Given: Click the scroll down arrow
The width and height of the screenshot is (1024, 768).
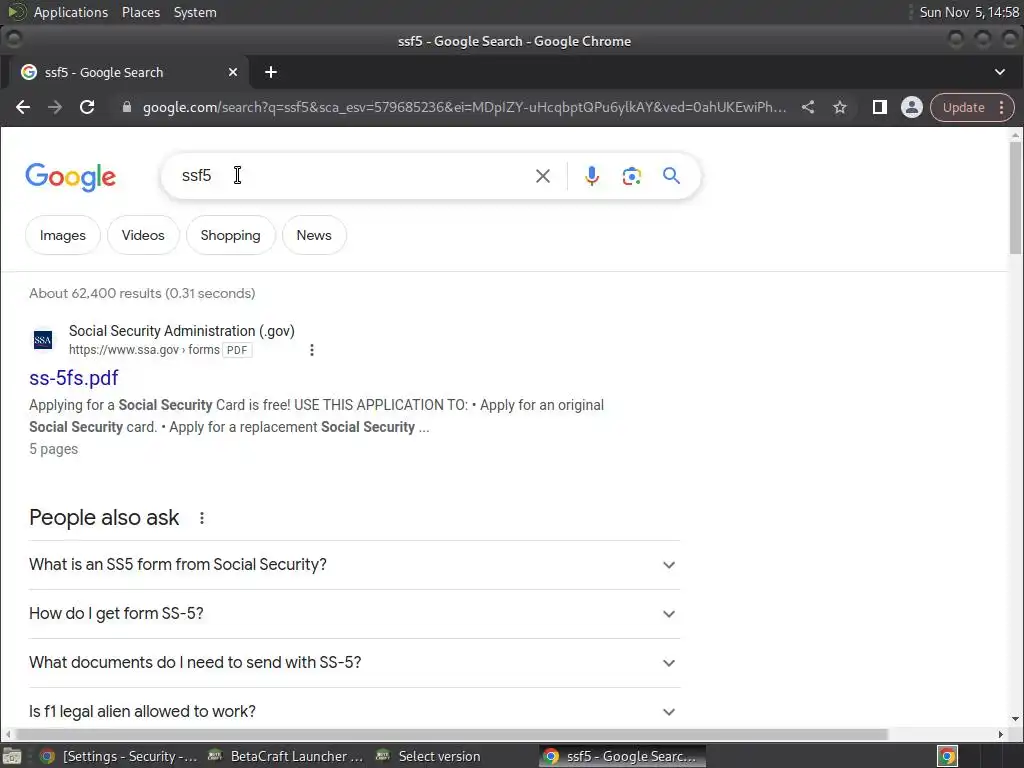Looking at the screenshot, I should 1015,719.
